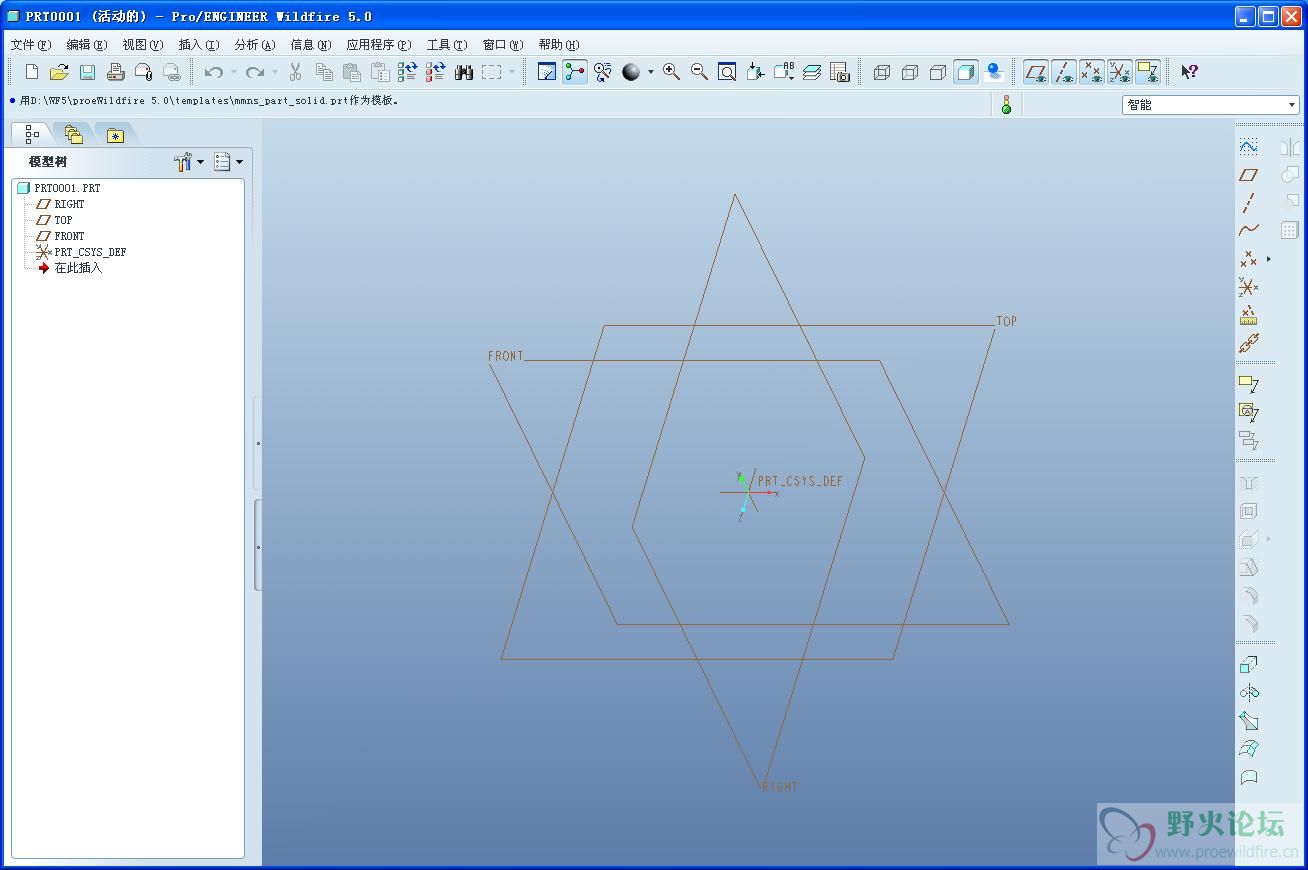Select the No Hidden display icon
Image resolution: width=1308 pixels, height=870 pixels.
click(x=937, y=72)
